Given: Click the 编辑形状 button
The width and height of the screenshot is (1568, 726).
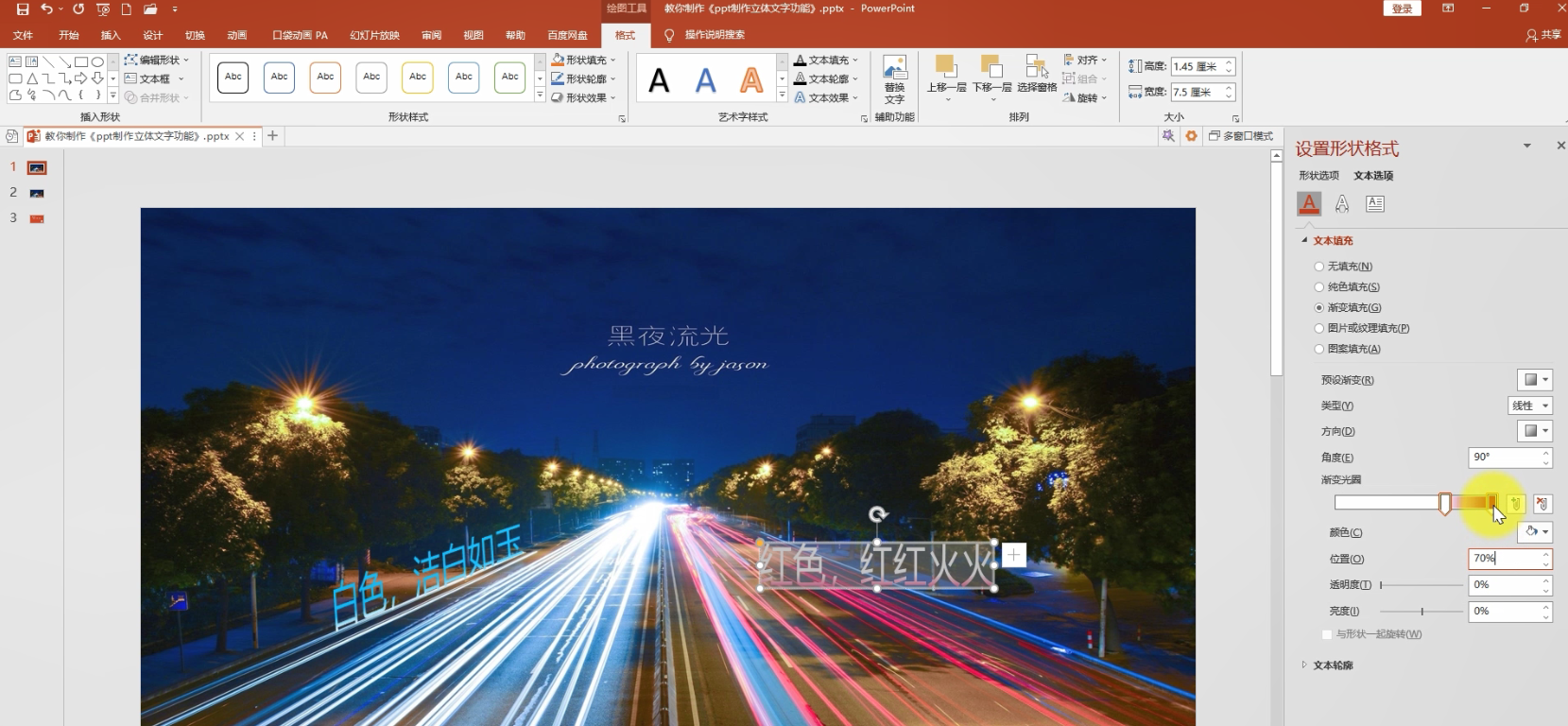Looking at the screenshot, I should point(157,60).
